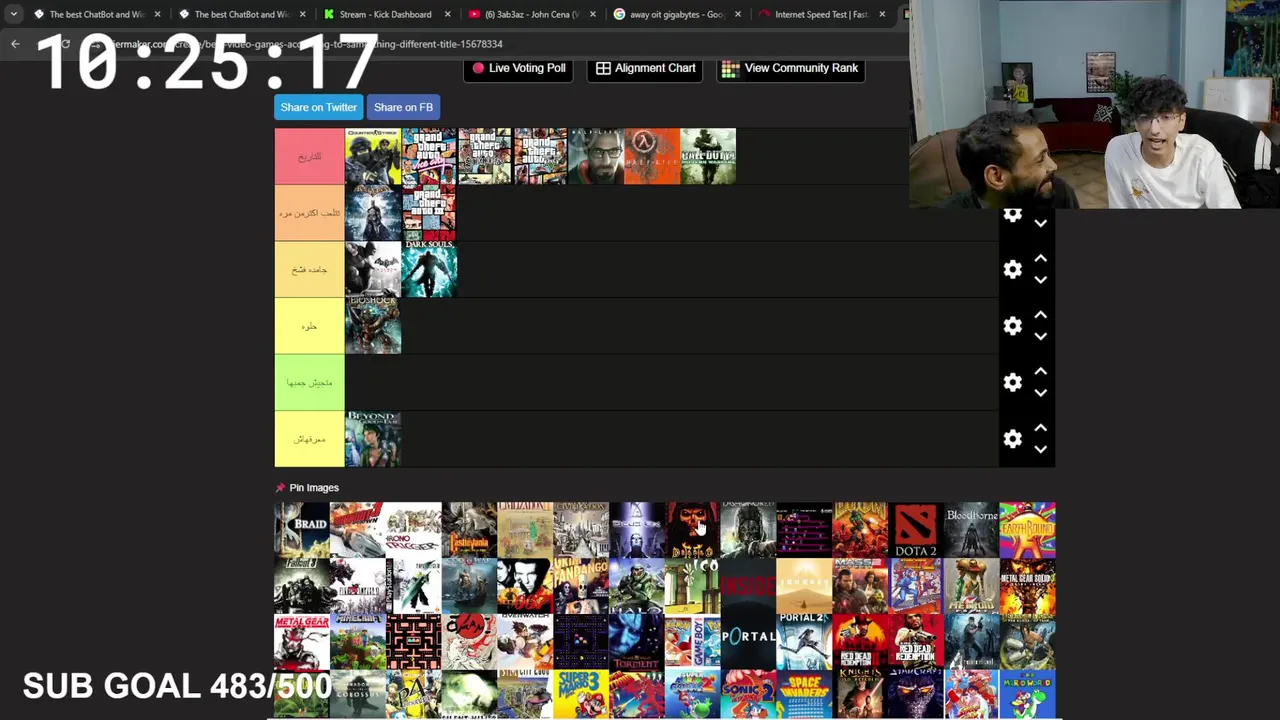Select the Inside game image
Image resolution: width=1280 pixels, height=720 pixels.
point(748,586)
